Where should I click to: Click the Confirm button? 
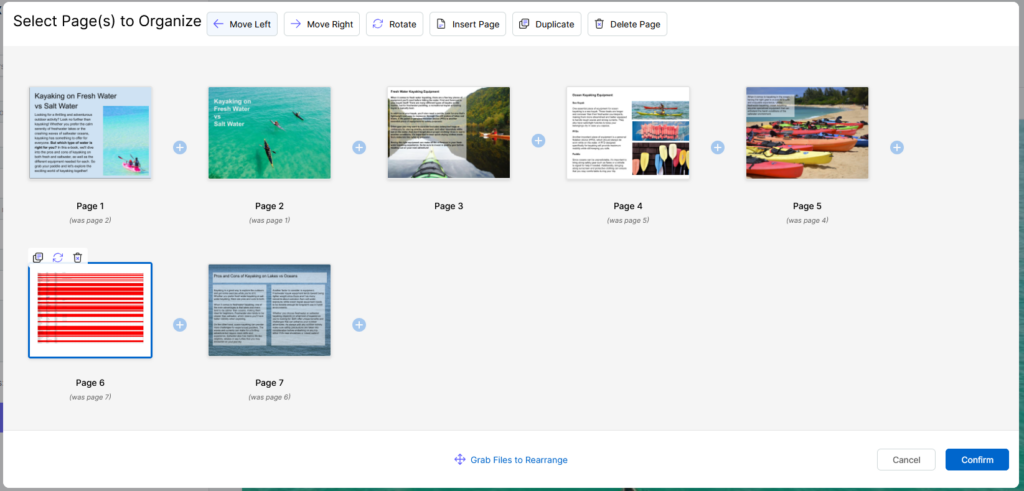tap(977, 460)
